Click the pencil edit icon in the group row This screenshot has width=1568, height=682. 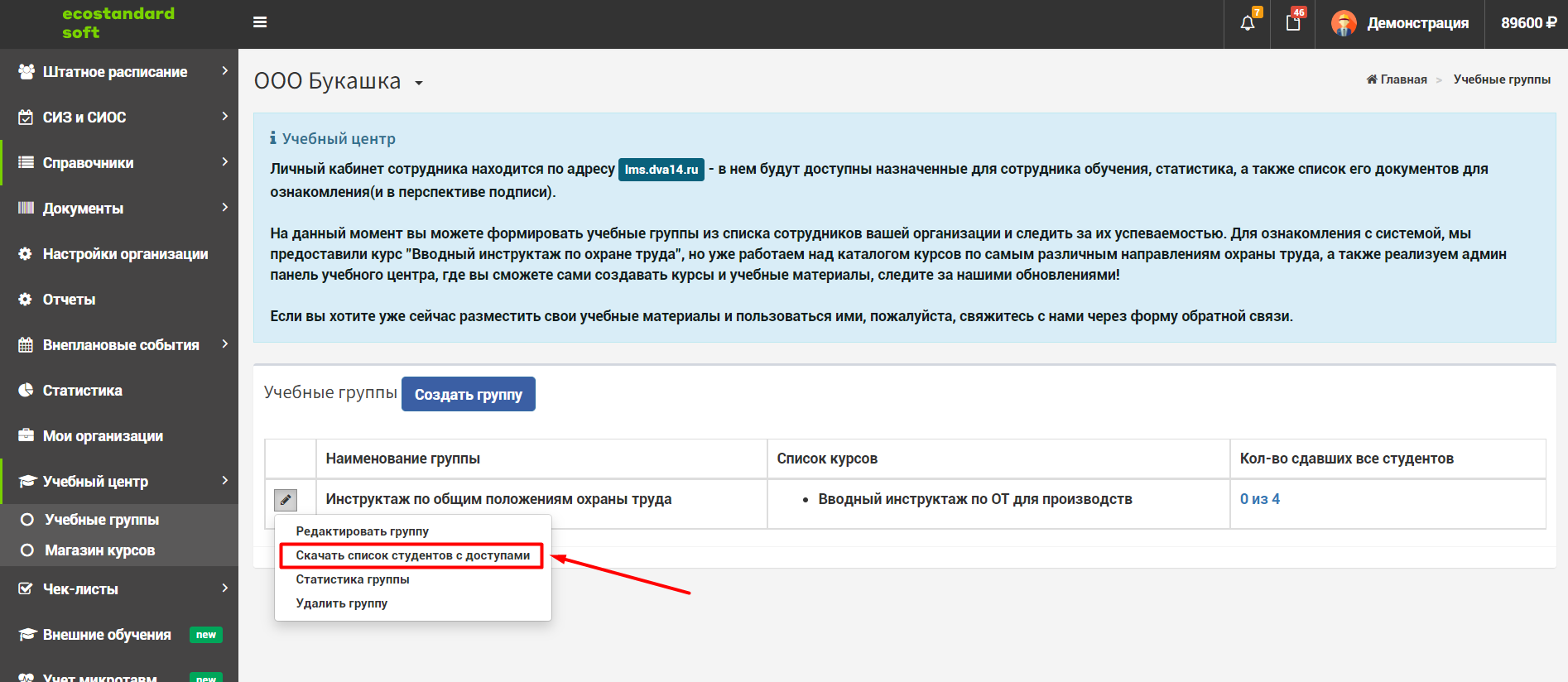[286, 500]
